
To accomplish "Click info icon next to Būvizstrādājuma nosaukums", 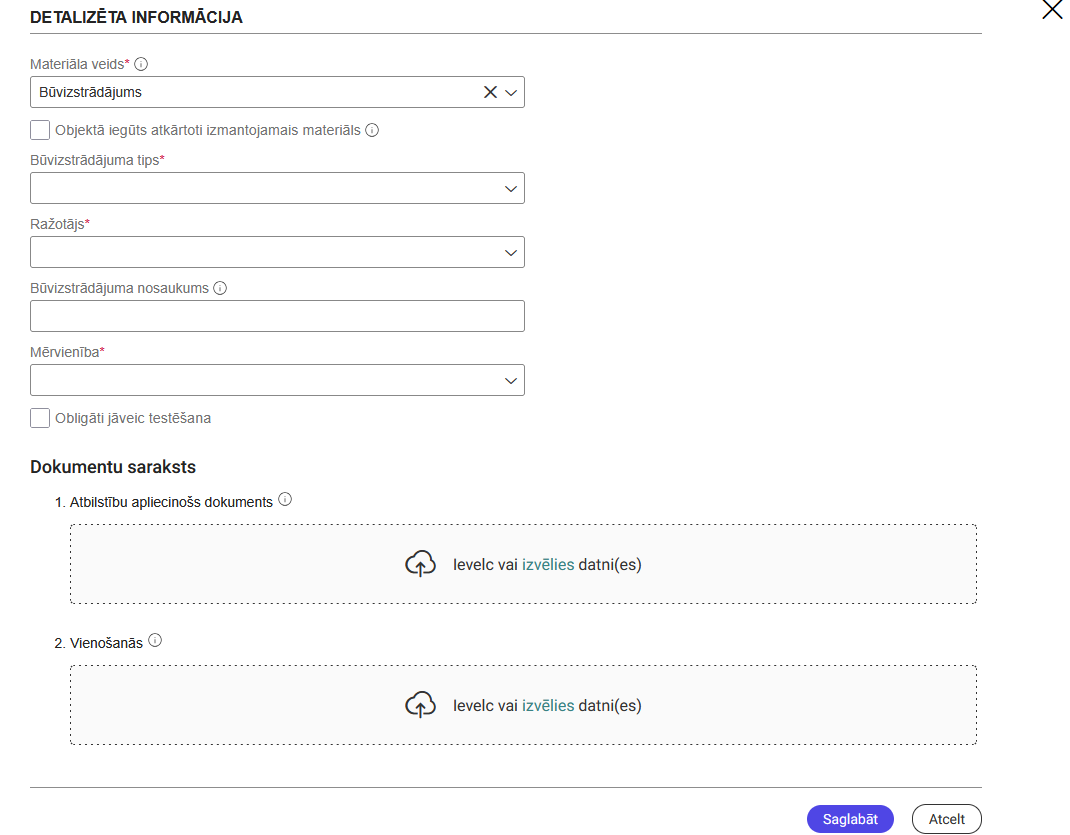I will tap(220, 288).
